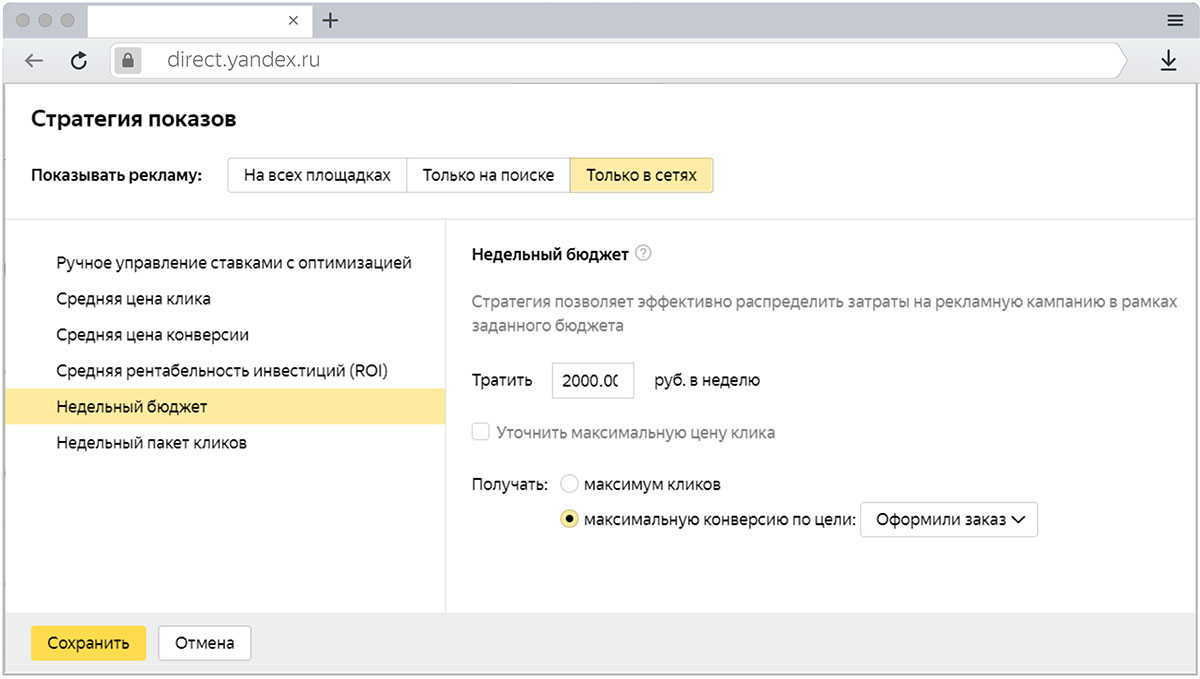Expand the Оформили заказ goal dropdown

tap(949, 519)
